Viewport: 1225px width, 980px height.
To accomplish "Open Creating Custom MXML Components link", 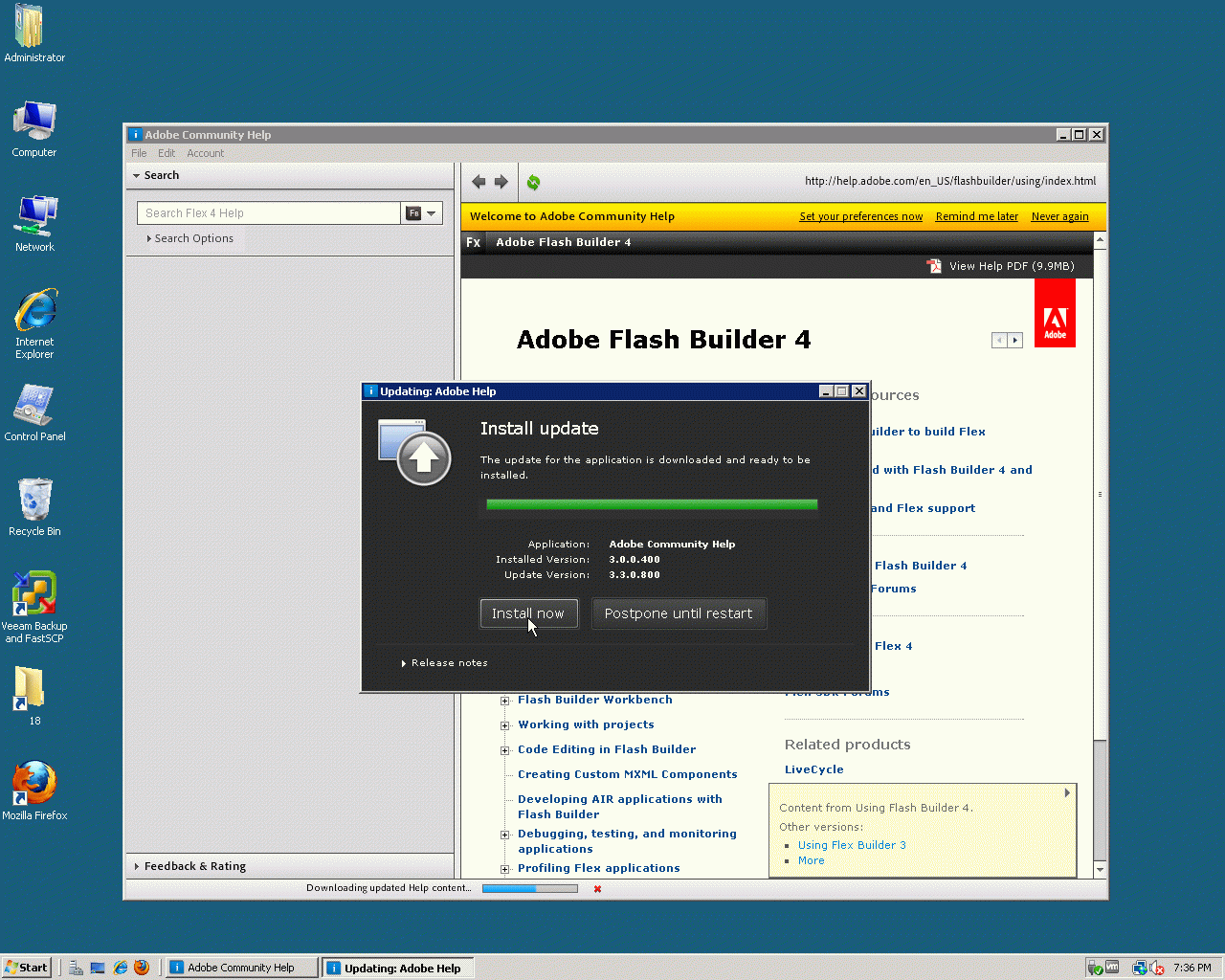I will point(628,774).
